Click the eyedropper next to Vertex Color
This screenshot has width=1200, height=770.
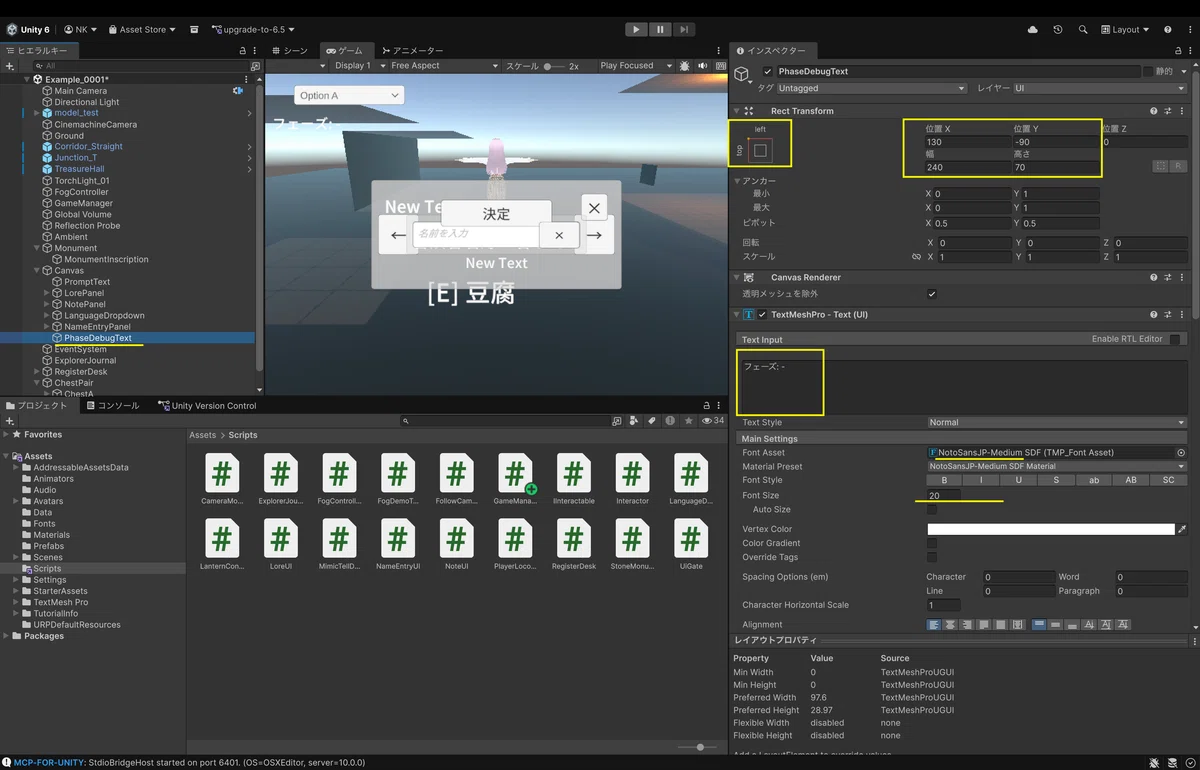pyautogui.click(x=1182, y=529)
